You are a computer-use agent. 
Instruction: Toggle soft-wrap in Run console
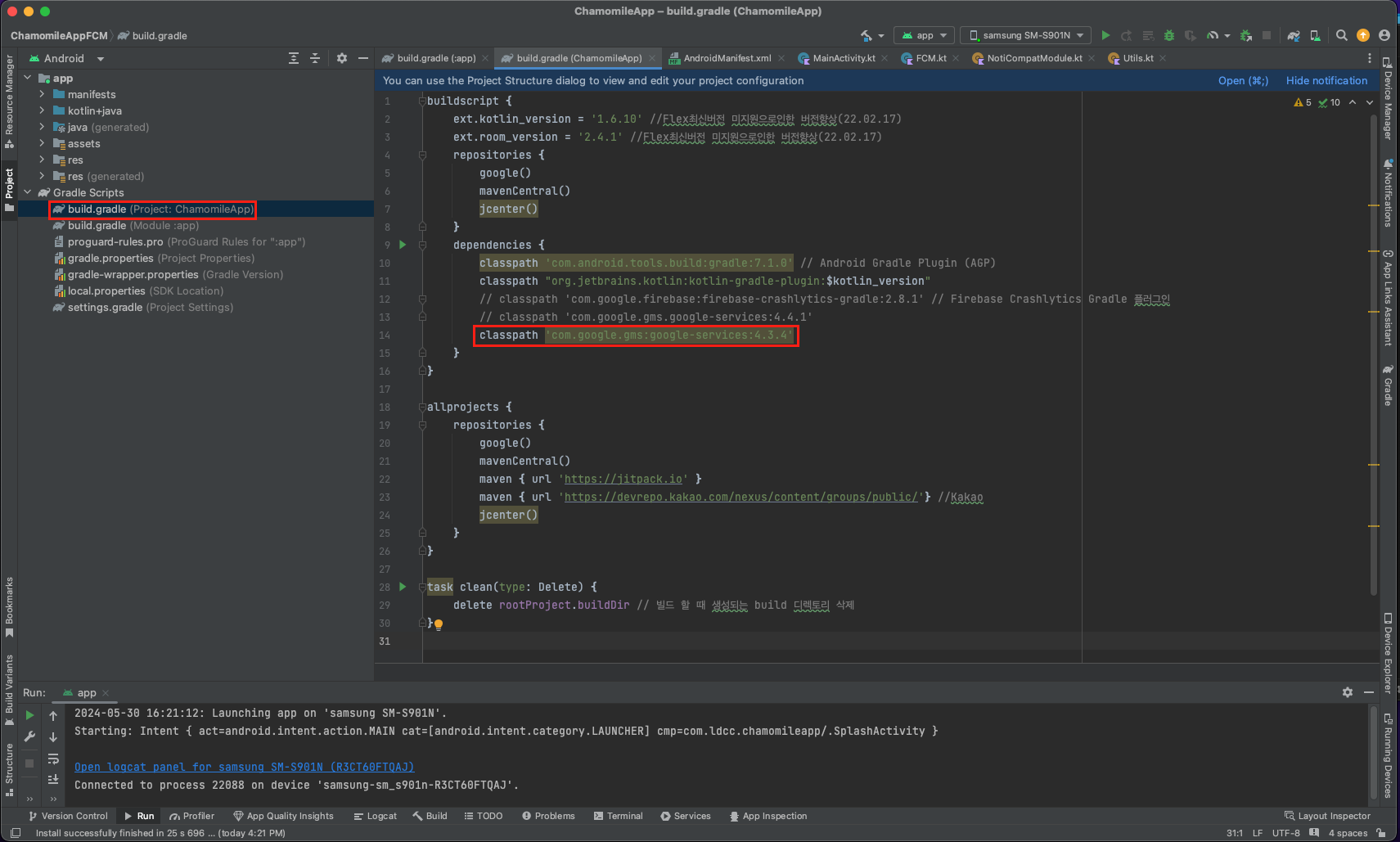point(53,759)
